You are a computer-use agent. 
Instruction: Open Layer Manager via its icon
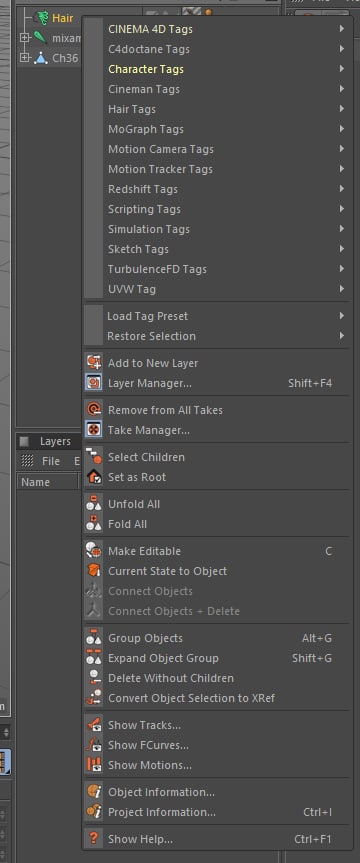point(94,383)
